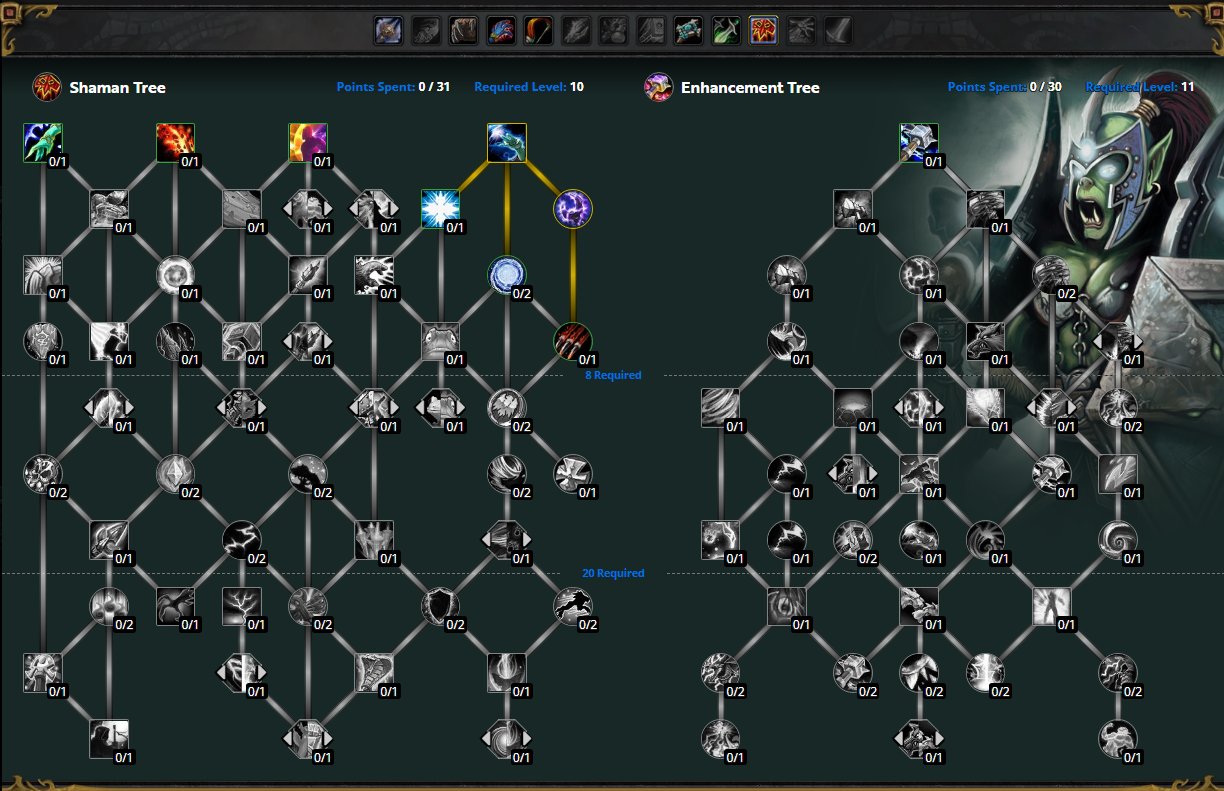
Task: Select the greyed Warlock class icon
Action: (x=801, y=31)
